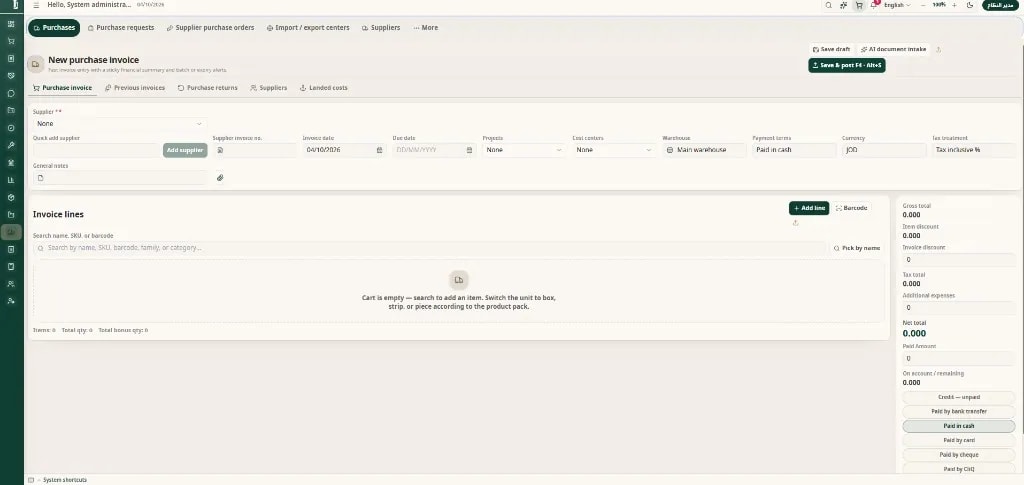The width and height of the screenshot is (1024, 485).
Task: Select Paid by bank transfer option
Action: tap(959, 411)
